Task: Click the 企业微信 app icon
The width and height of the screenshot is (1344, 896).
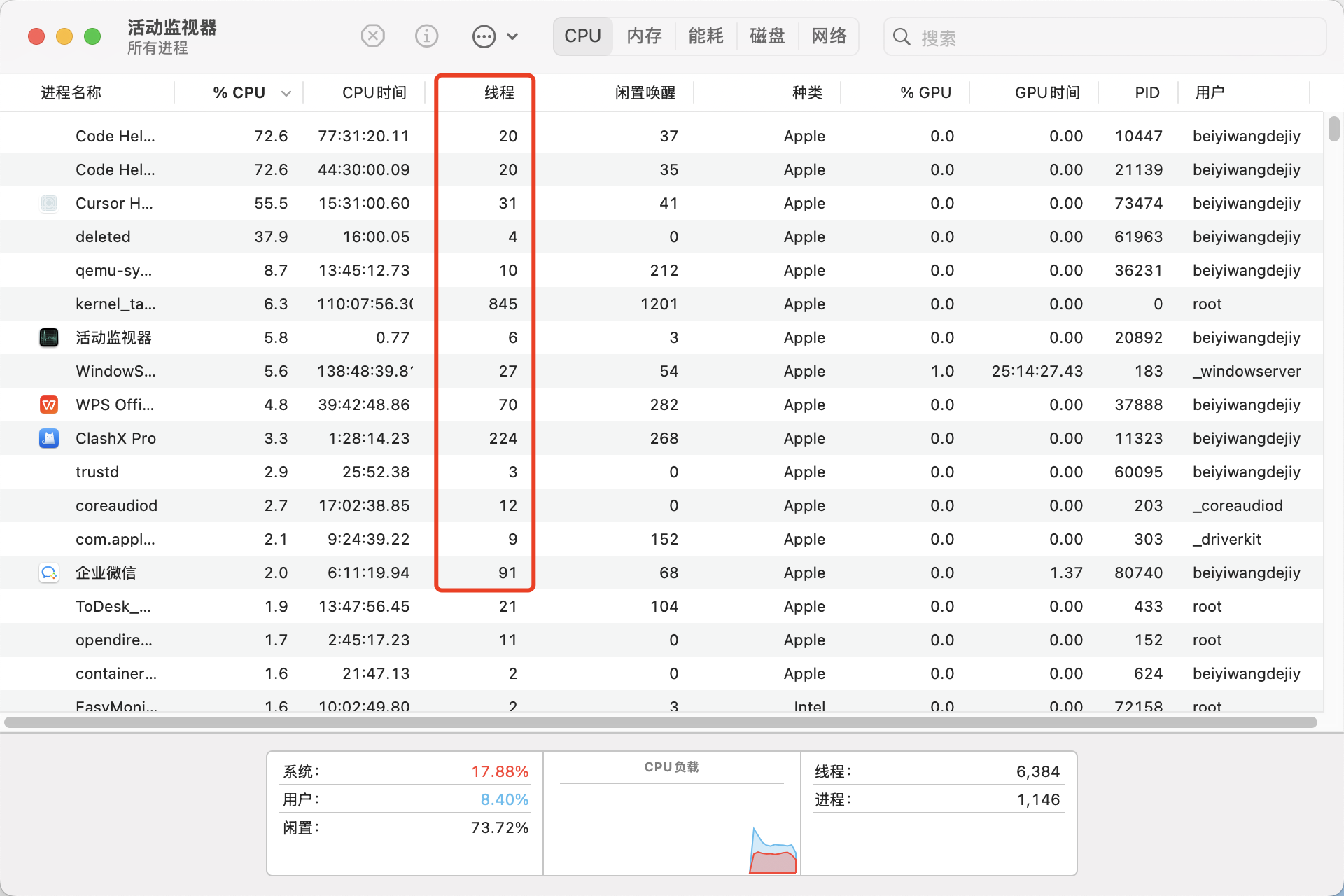Action: (48, 573)
